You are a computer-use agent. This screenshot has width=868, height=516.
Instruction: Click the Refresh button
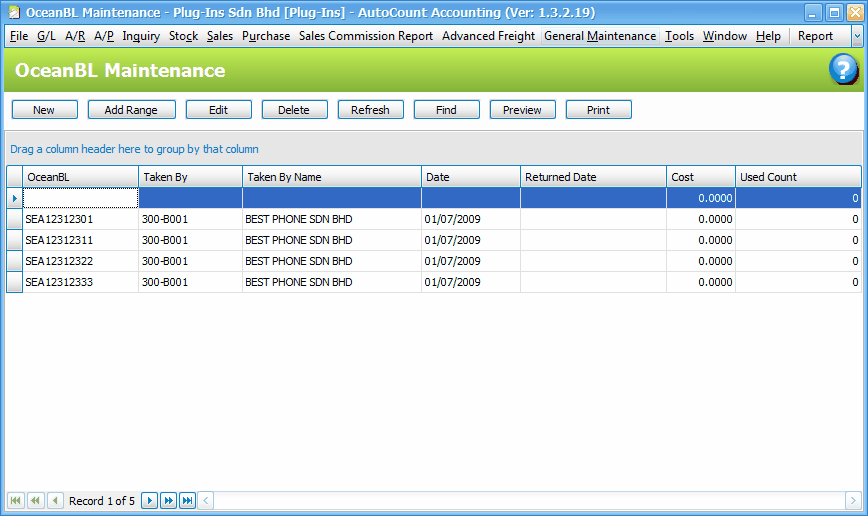pos(370,110)
